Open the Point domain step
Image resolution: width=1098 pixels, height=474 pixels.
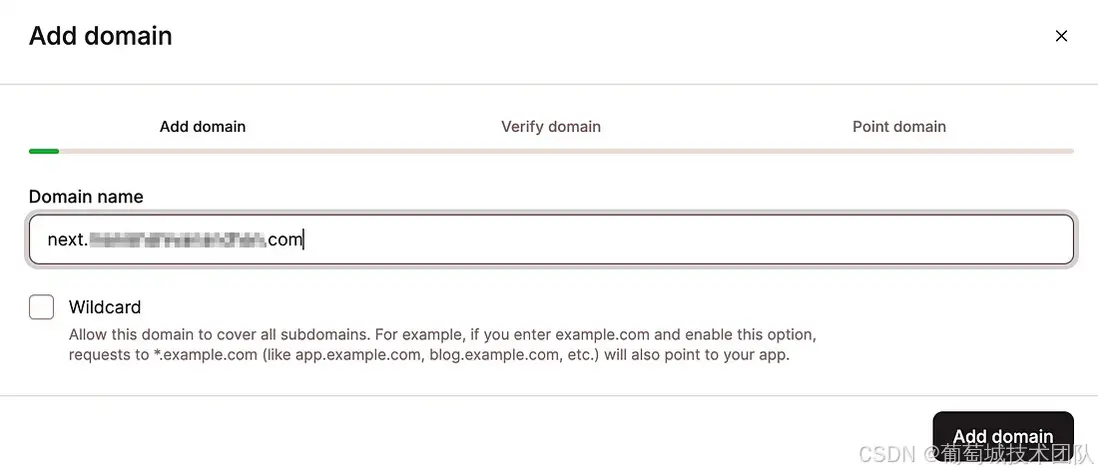coord(898,127)
